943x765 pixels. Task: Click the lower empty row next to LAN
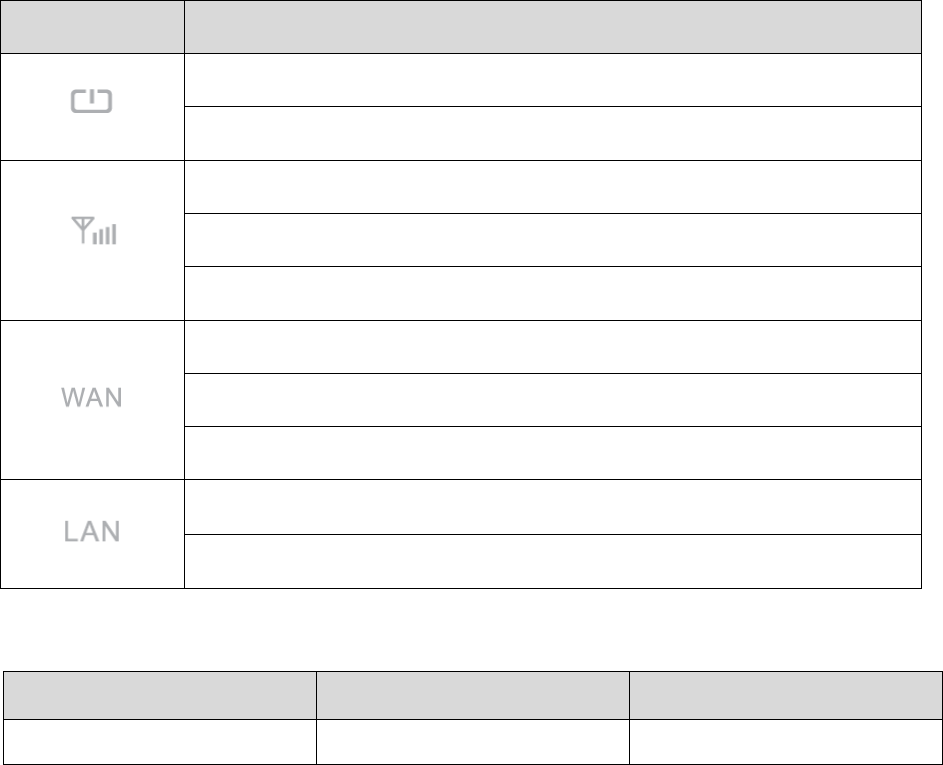tap(552, 560)
